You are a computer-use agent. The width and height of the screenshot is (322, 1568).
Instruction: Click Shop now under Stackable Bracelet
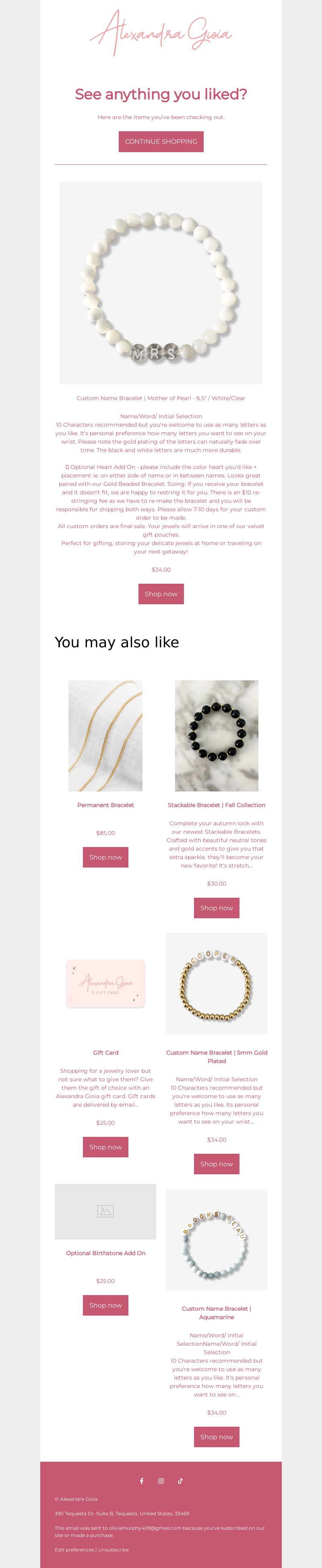pos(216,907)
